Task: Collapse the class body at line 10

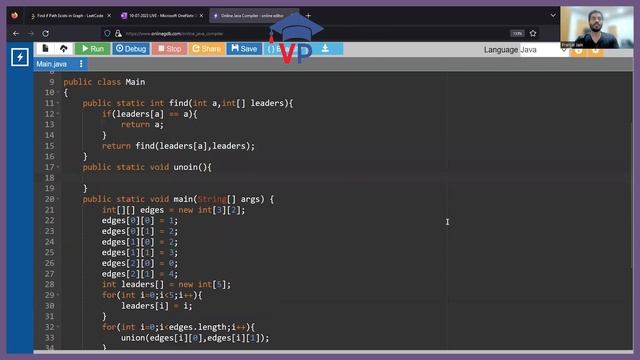Action: pos(58,93)
